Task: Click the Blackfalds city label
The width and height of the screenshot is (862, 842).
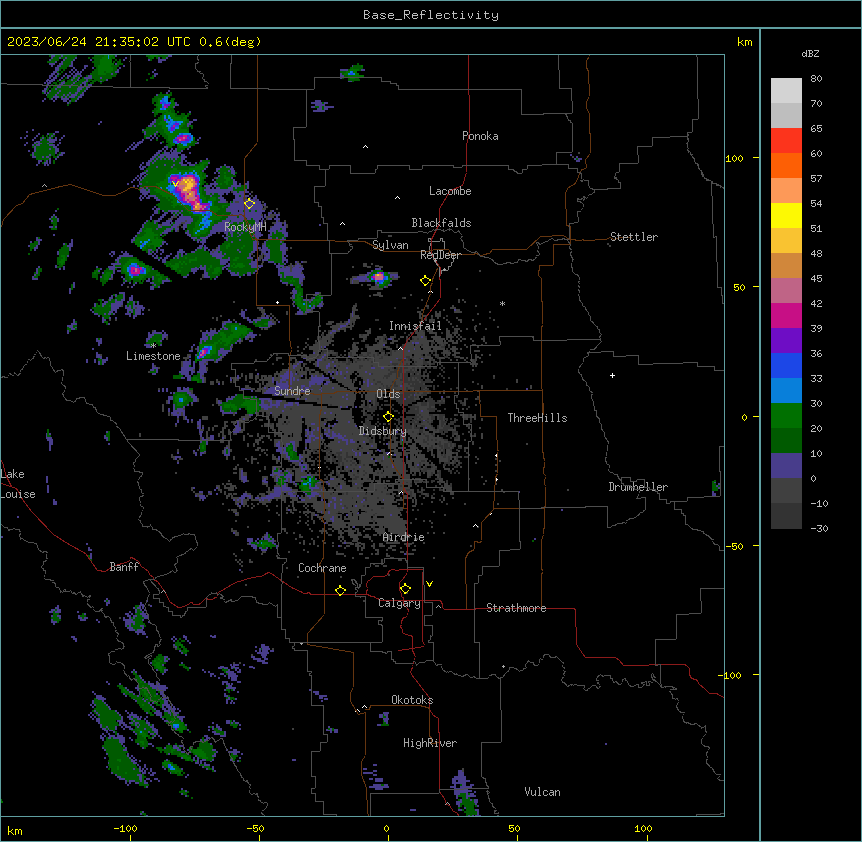Action: [441, 223]
